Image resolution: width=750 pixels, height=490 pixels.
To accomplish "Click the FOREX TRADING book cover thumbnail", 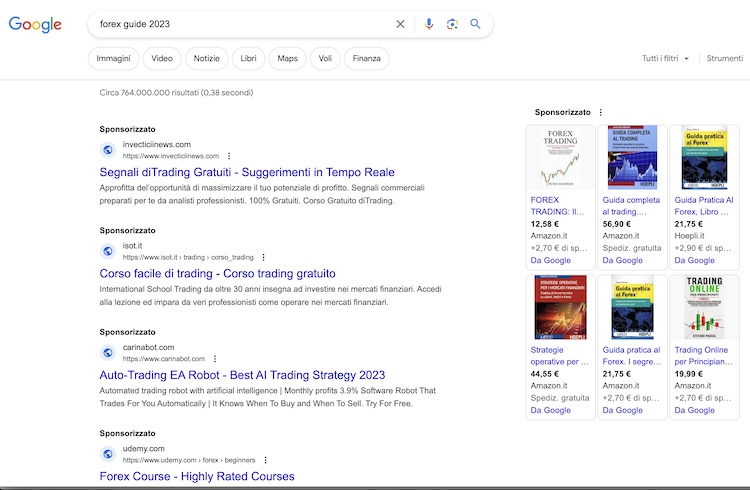I will [560, 157].
